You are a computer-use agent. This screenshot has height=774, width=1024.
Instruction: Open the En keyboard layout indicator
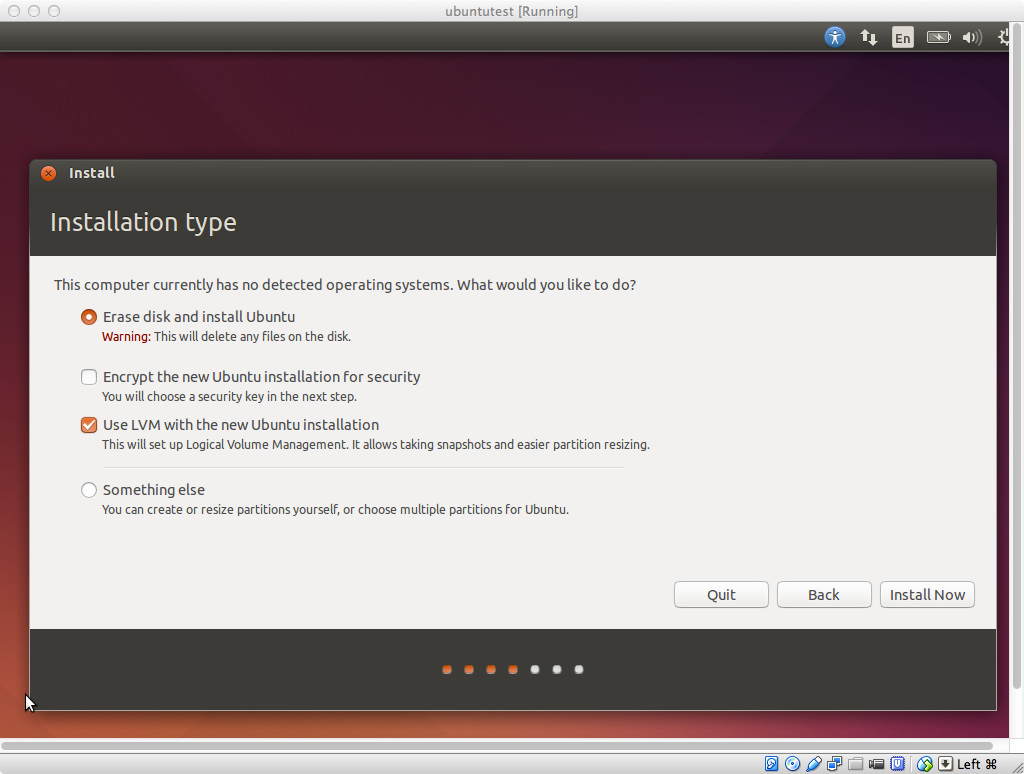pyautogui.click(x=903, y=38)
